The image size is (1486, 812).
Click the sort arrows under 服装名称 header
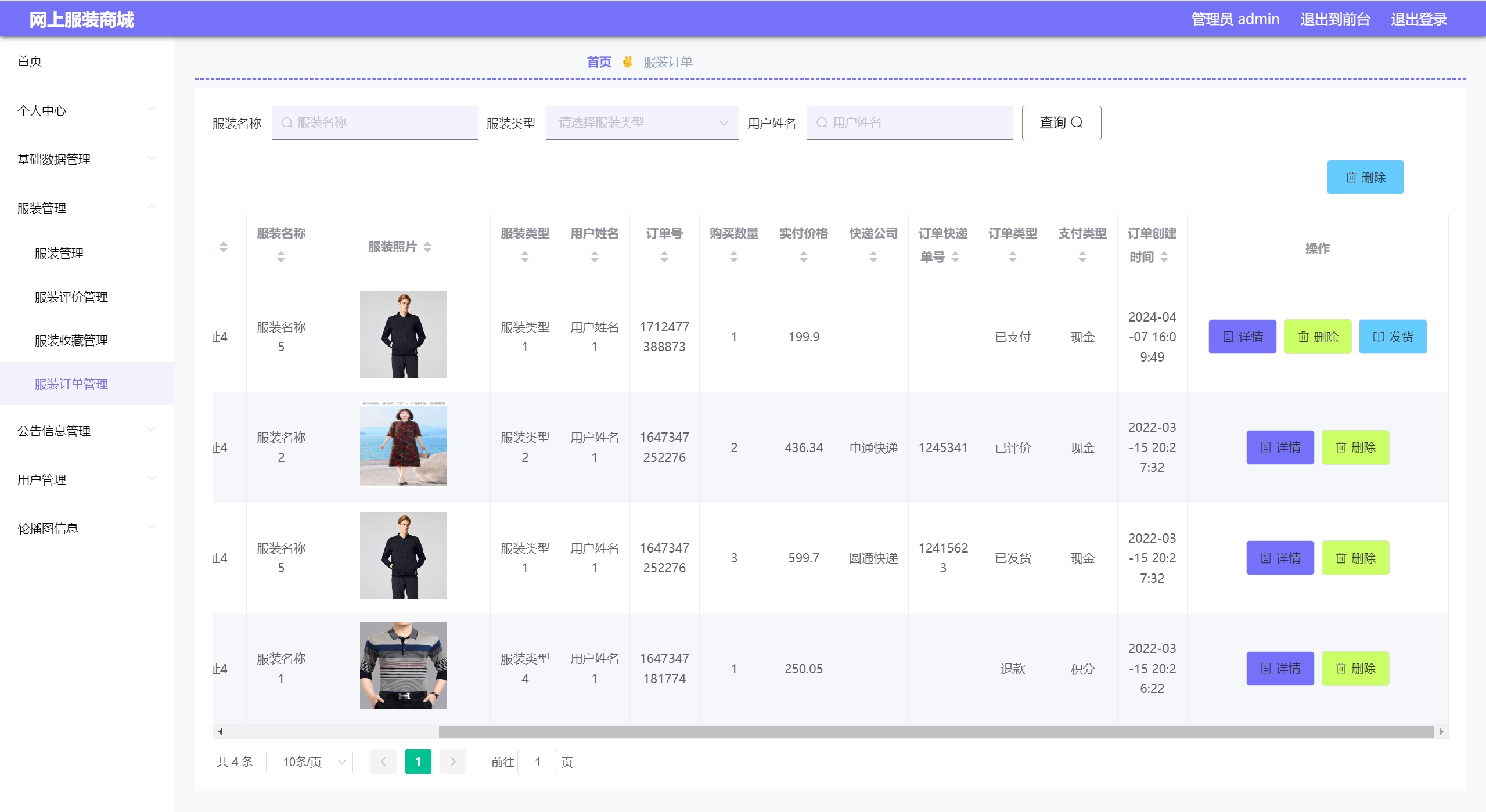point(281,257)
